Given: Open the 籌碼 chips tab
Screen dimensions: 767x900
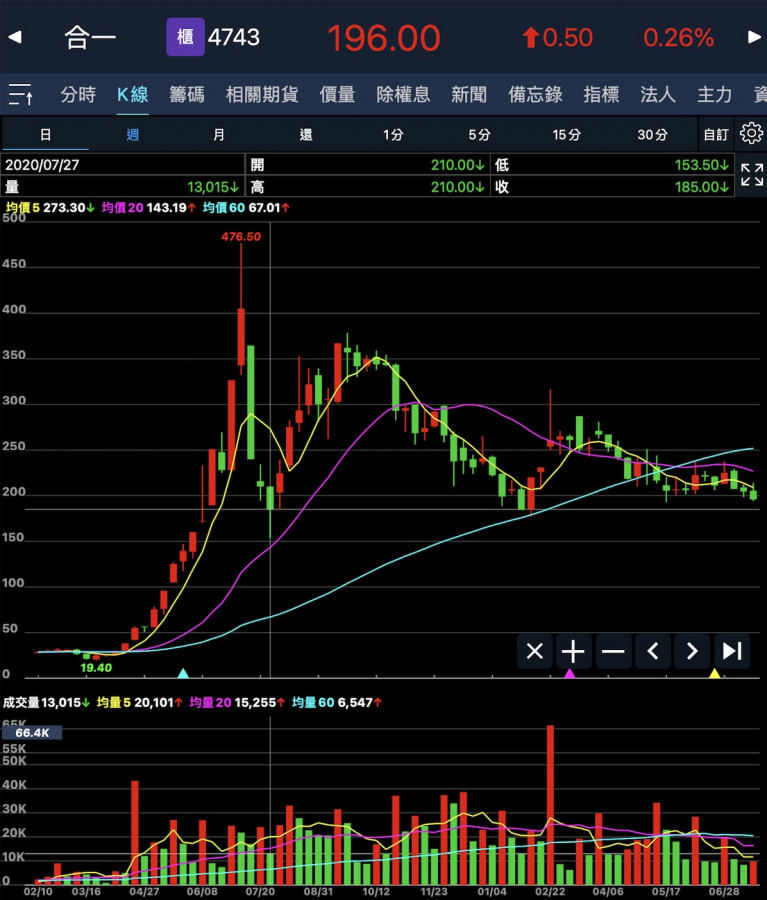Looking at the screenshot, I should [x=187, y=95].
